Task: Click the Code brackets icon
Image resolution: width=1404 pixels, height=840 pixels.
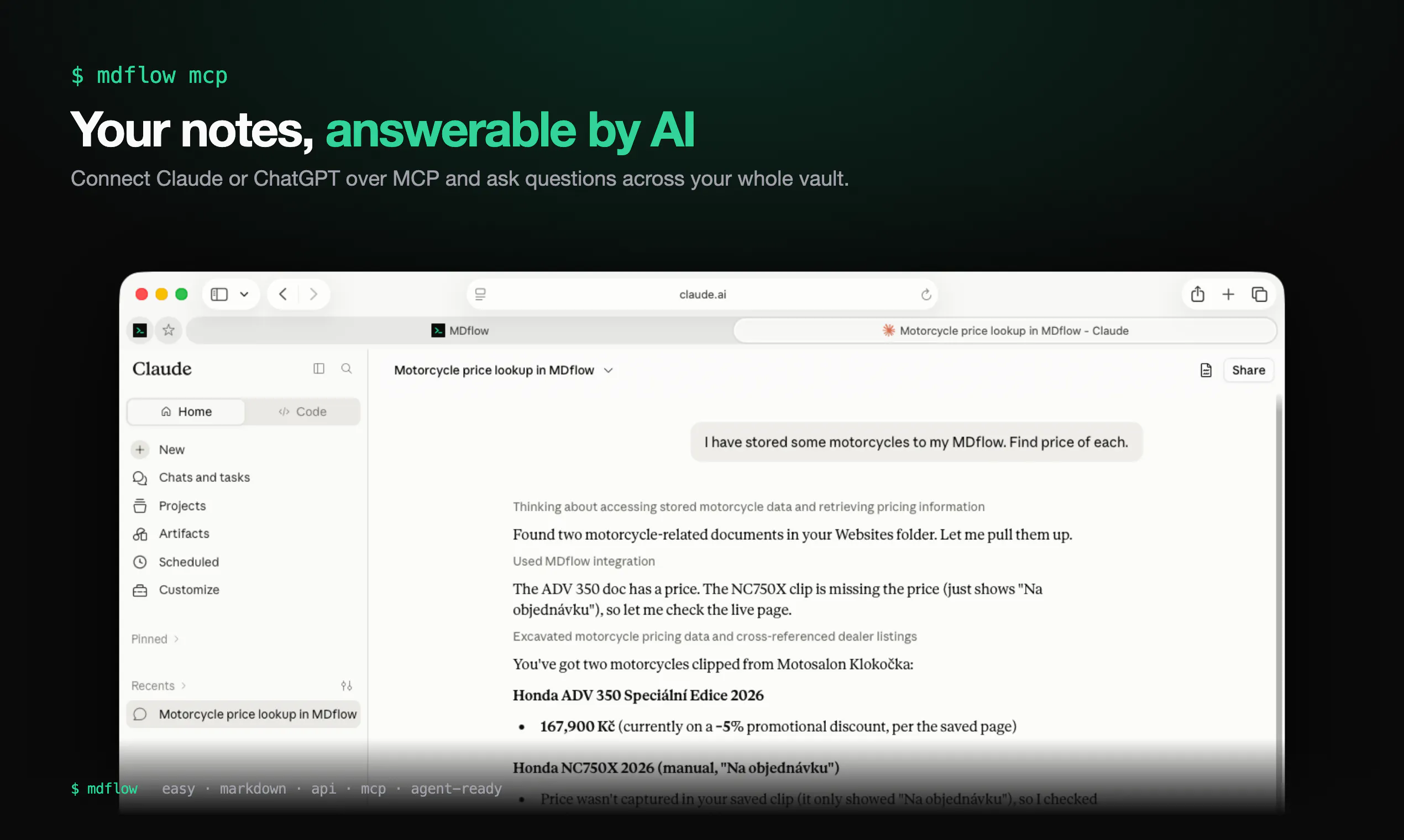Action: click(284, 412)
